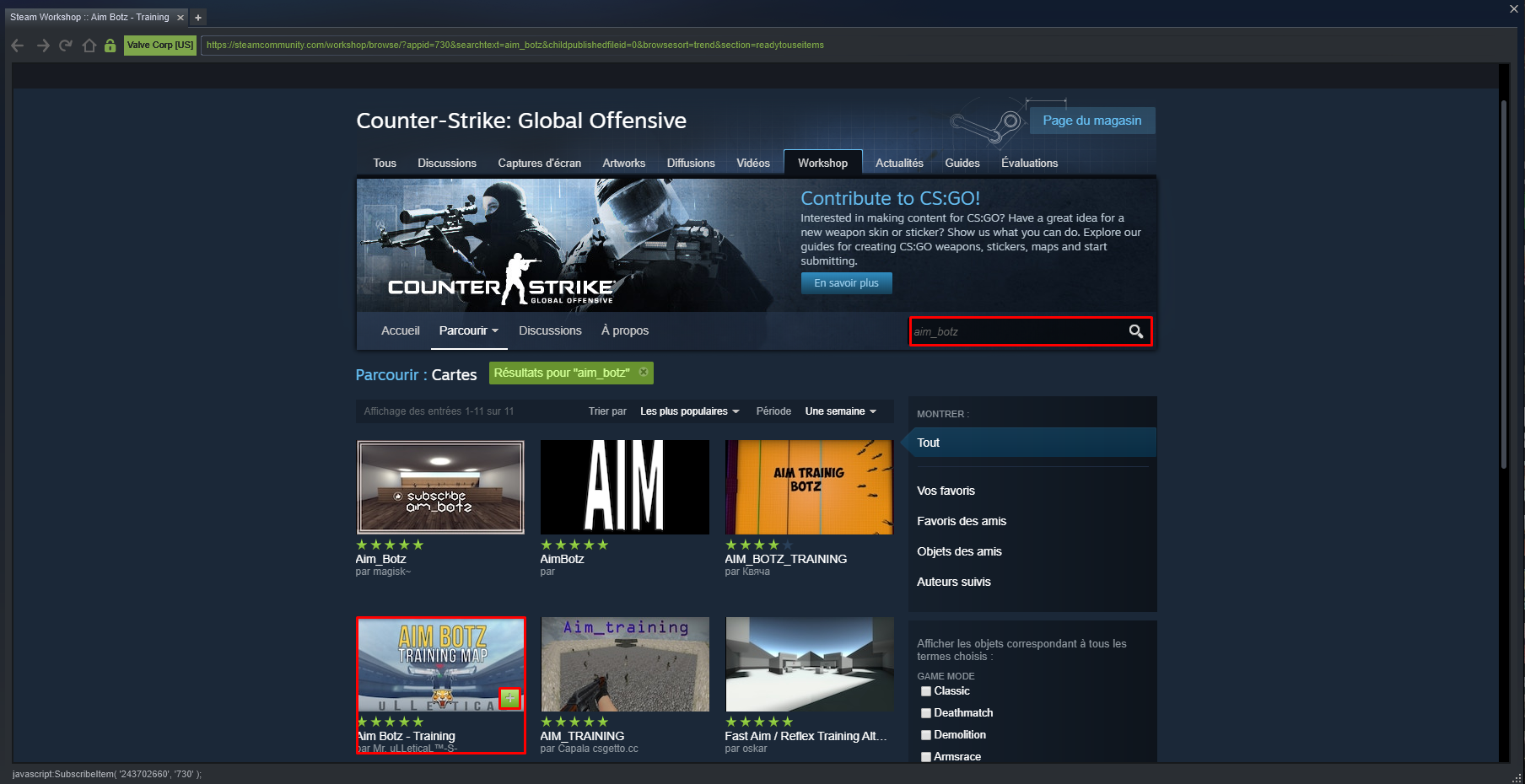Close the Steam Workshop Aim Botz tab
The width and height of the screenshot is (1525, 784).
180,18
